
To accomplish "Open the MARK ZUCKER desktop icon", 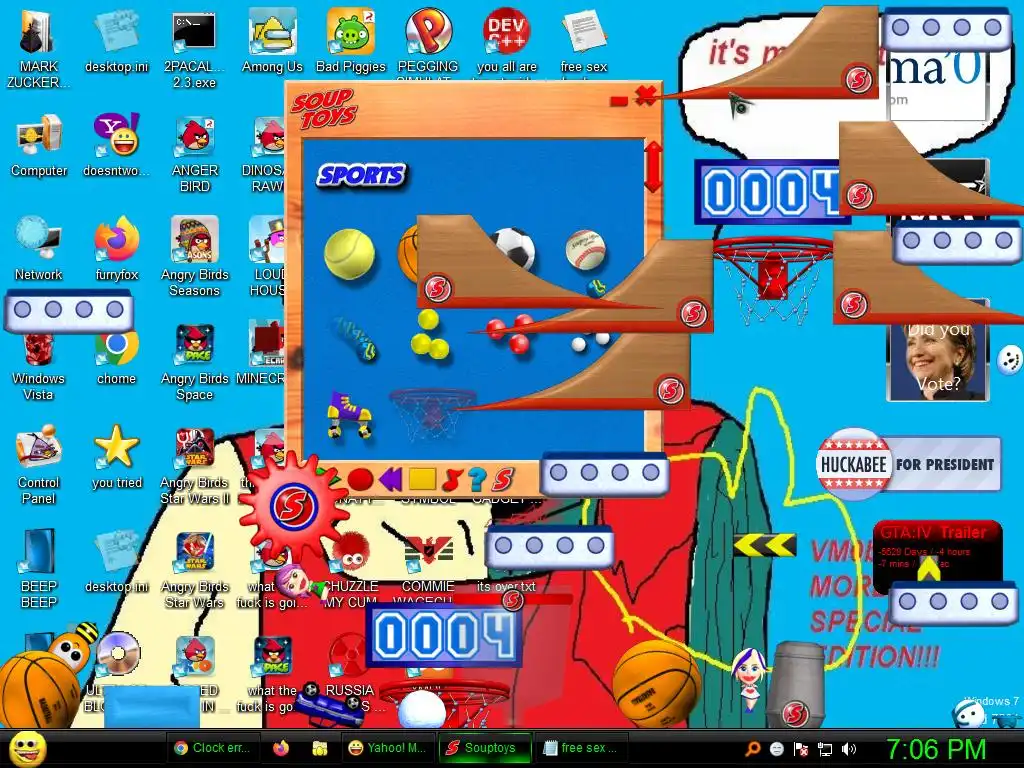I will coord(38,48).
